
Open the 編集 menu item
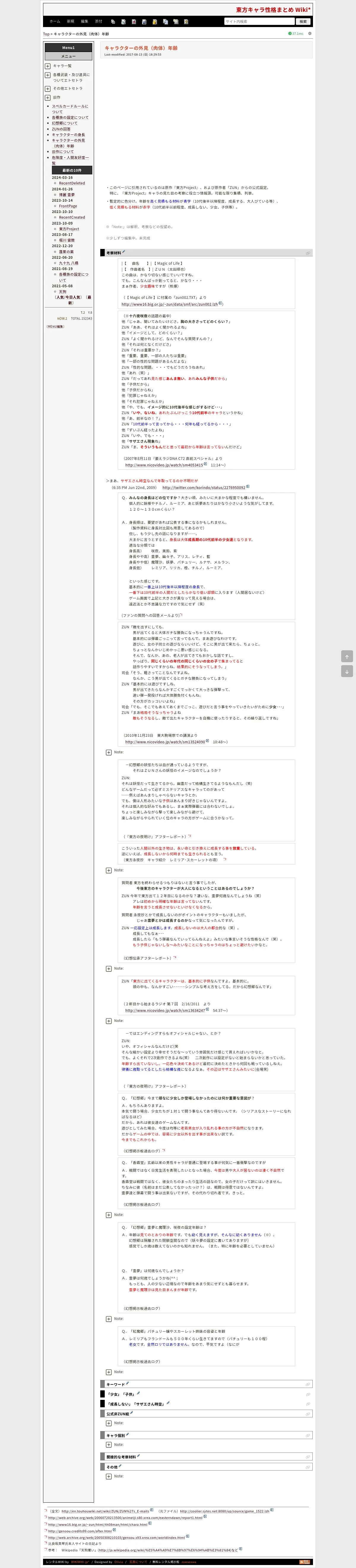point(85,21)
